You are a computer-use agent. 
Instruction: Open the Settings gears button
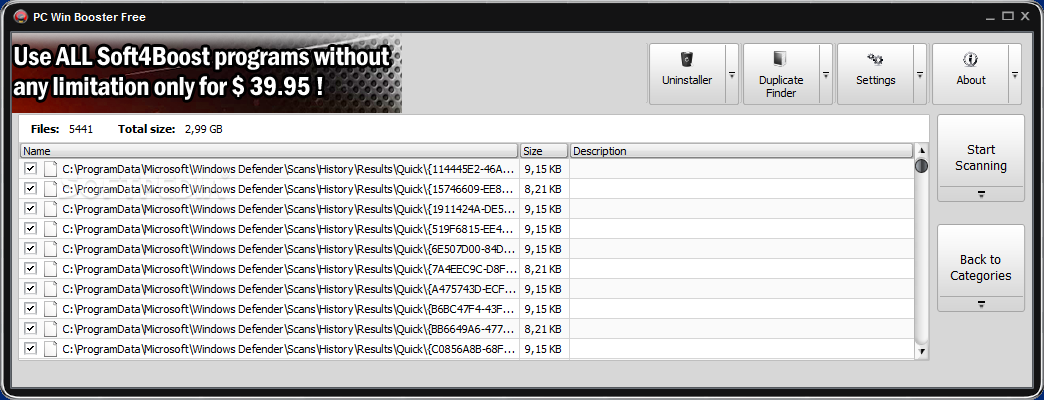click(x=875, y=74)
